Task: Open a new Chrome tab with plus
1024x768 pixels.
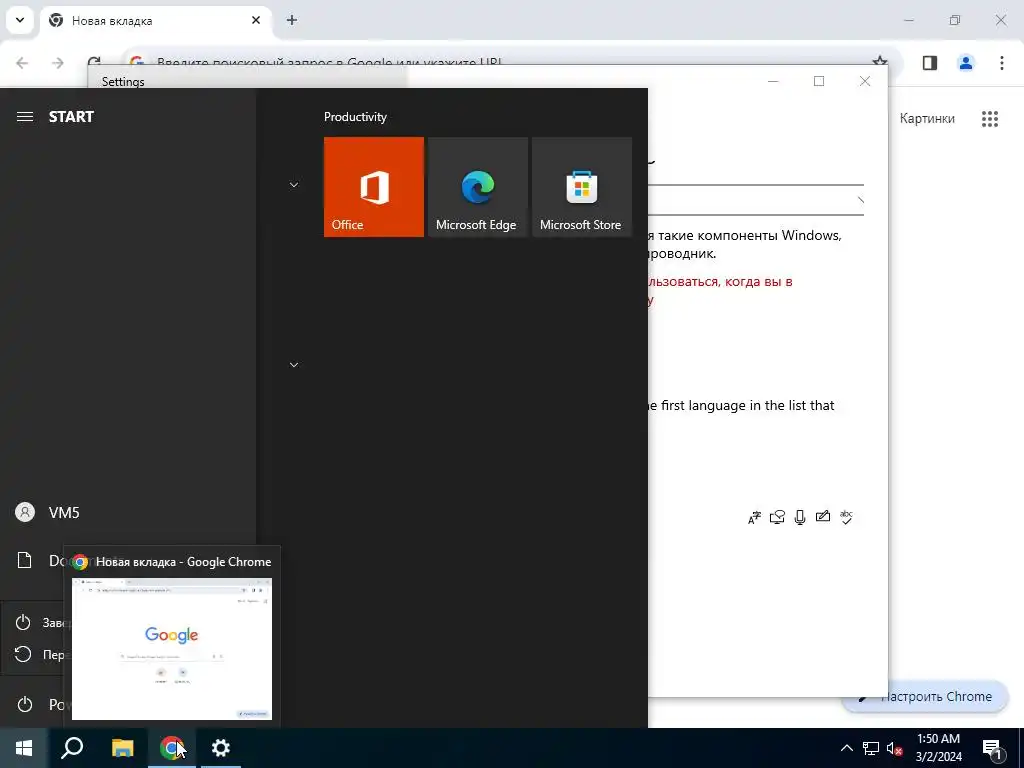Action: 292,20
